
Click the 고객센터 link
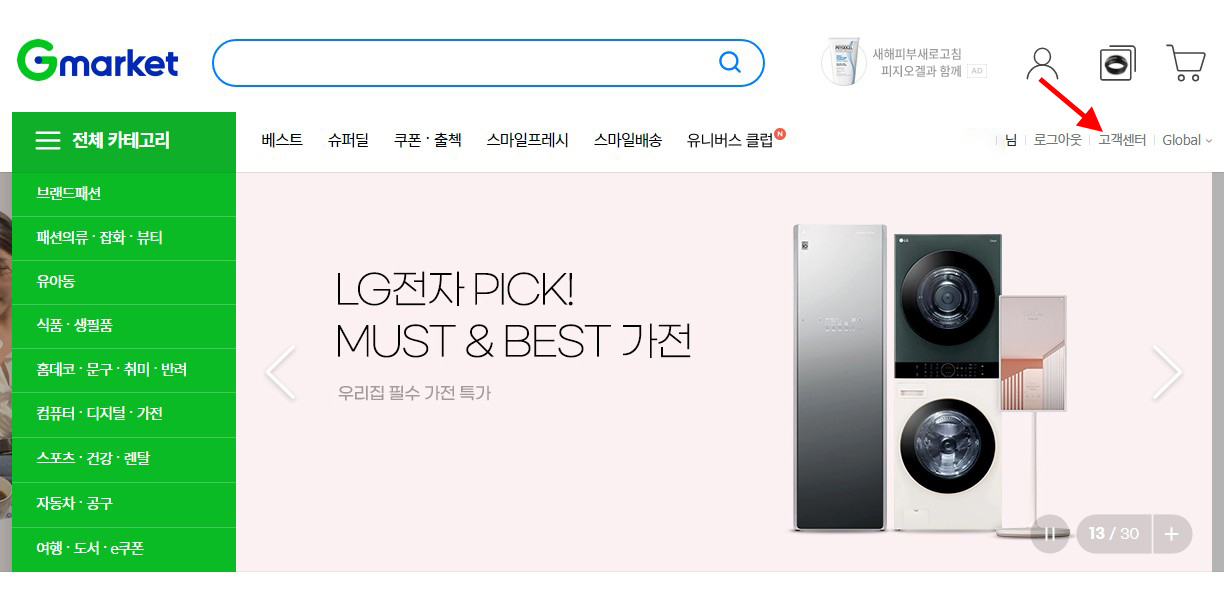[x=1122, y=141]
